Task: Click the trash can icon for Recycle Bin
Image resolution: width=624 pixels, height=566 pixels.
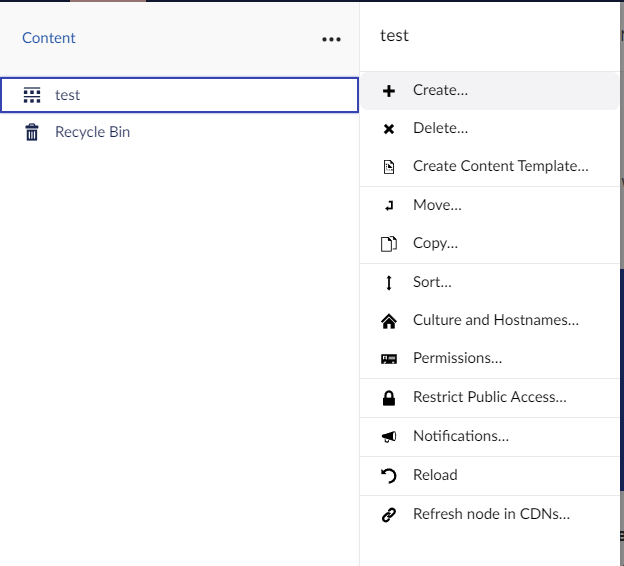Action: [x=32, y=132]
